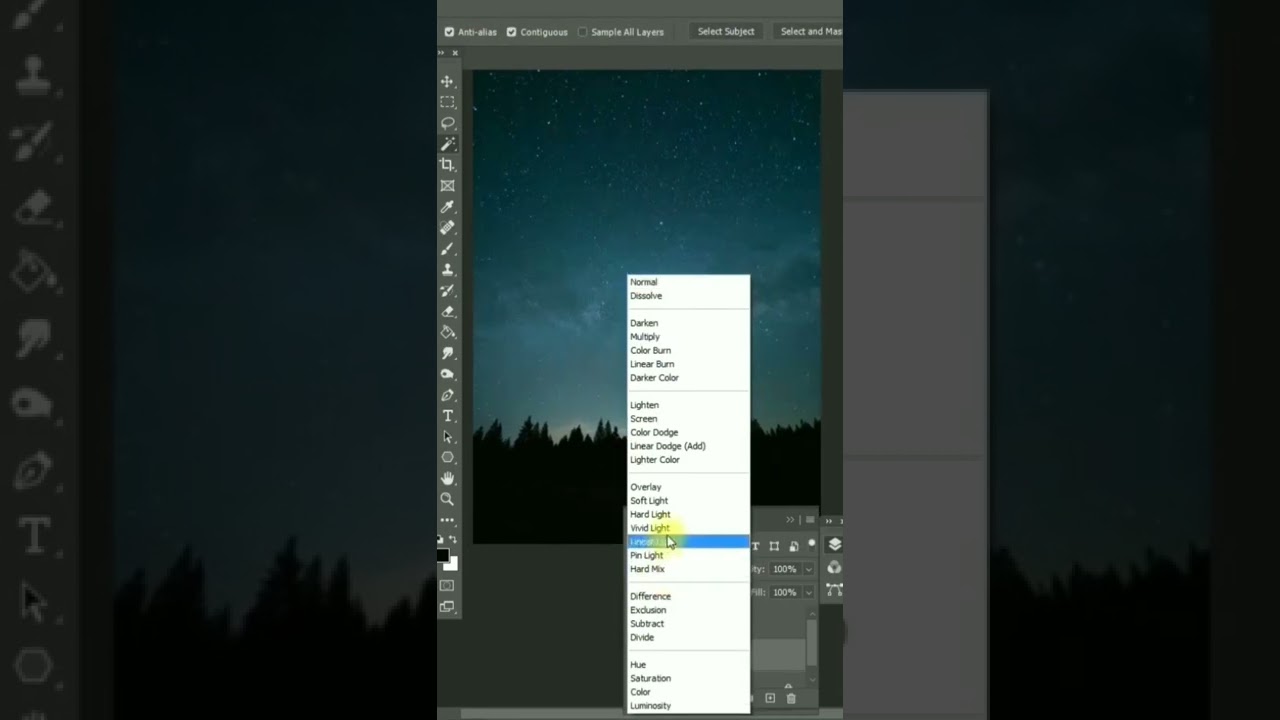1280x720 pixels.
Task: Swap foreground and background colors icon
Action: click(454, 540)
